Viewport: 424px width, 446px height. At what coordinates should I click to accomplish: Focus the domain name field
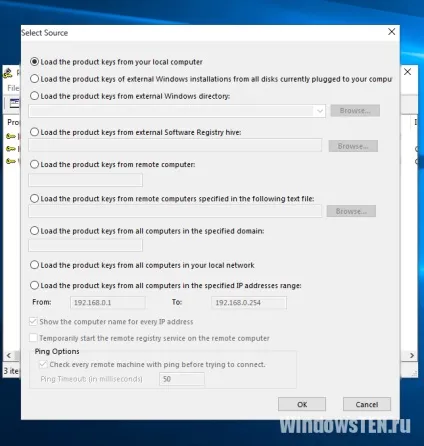[86, 245]
